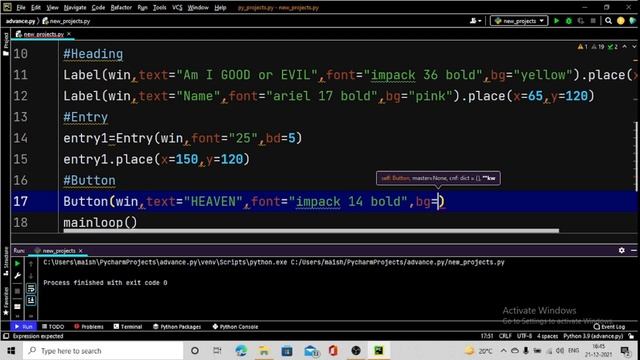Click the yellow IDE updates icon
The width and height of the screenshot is (640, 360).
620,21
